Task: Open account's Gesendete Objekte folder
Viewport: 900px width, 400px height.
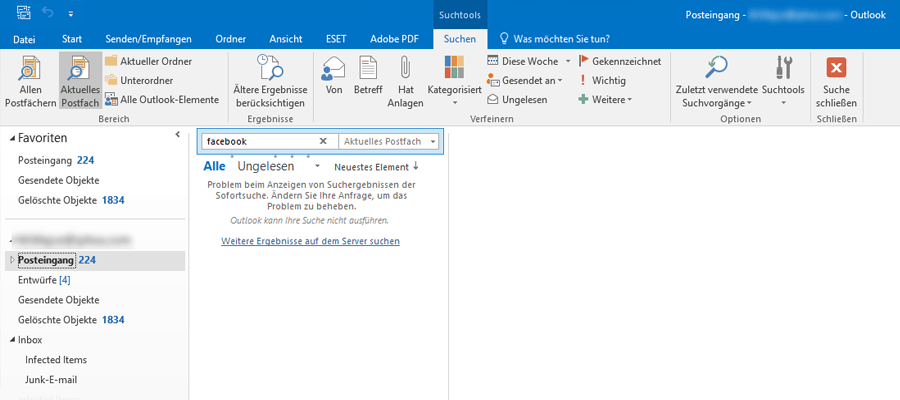Action: pos(59,300)
